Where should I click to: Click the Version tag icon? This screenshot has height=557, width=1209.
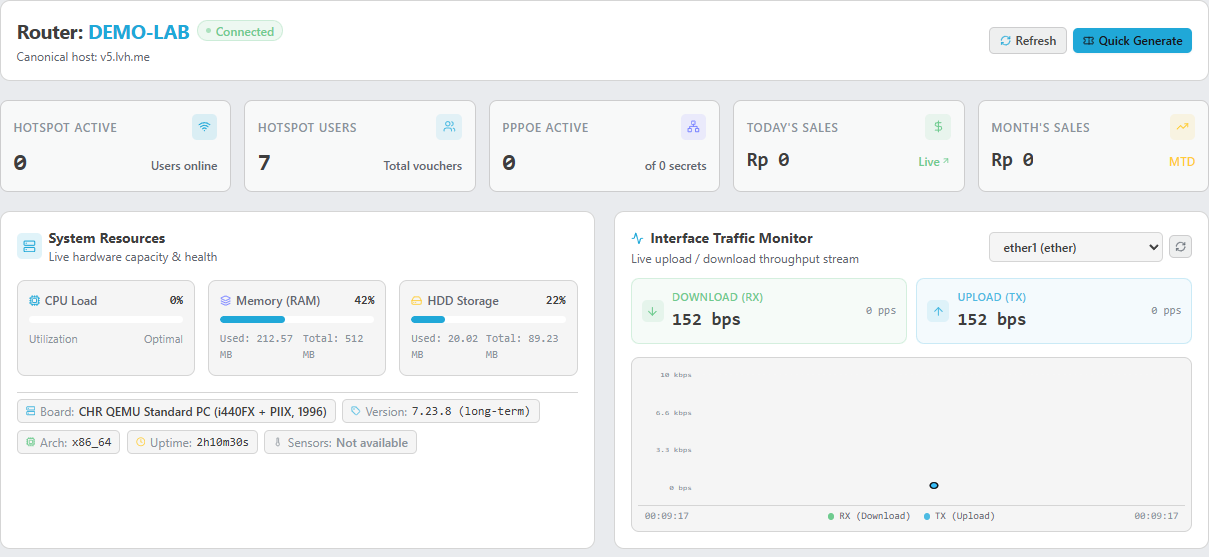355,411
